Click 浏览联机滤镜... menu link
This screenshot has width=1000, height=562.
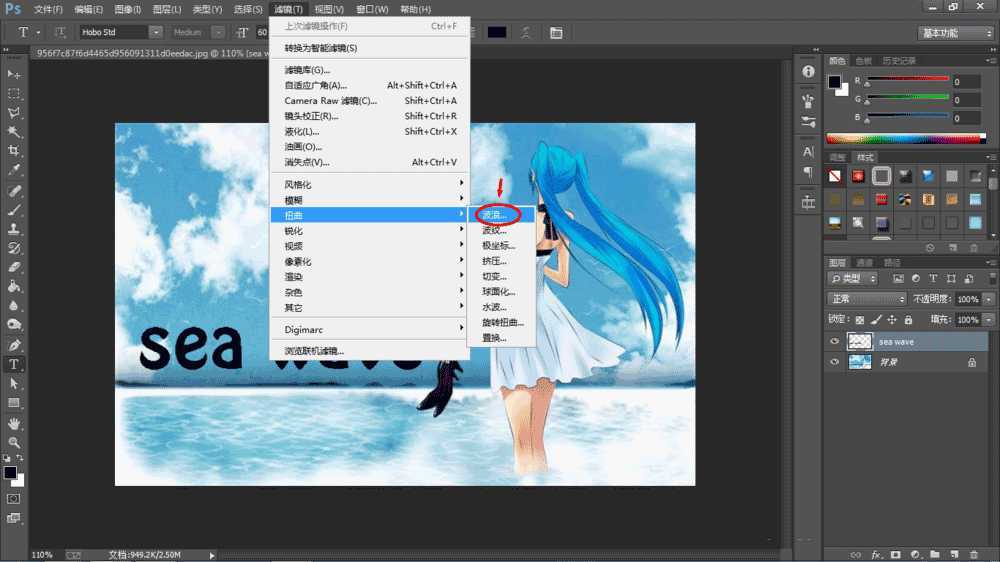[314, 351]
